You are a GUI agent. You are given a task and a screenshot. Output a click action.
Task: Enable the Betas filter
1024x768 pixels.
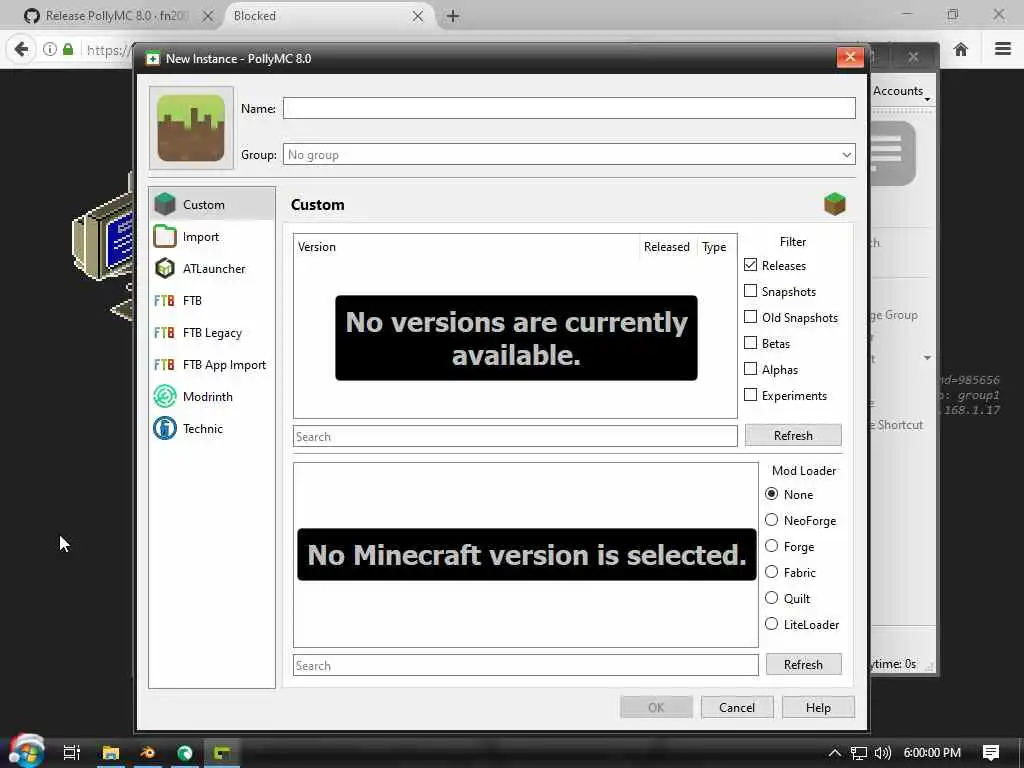coord(750,343)
